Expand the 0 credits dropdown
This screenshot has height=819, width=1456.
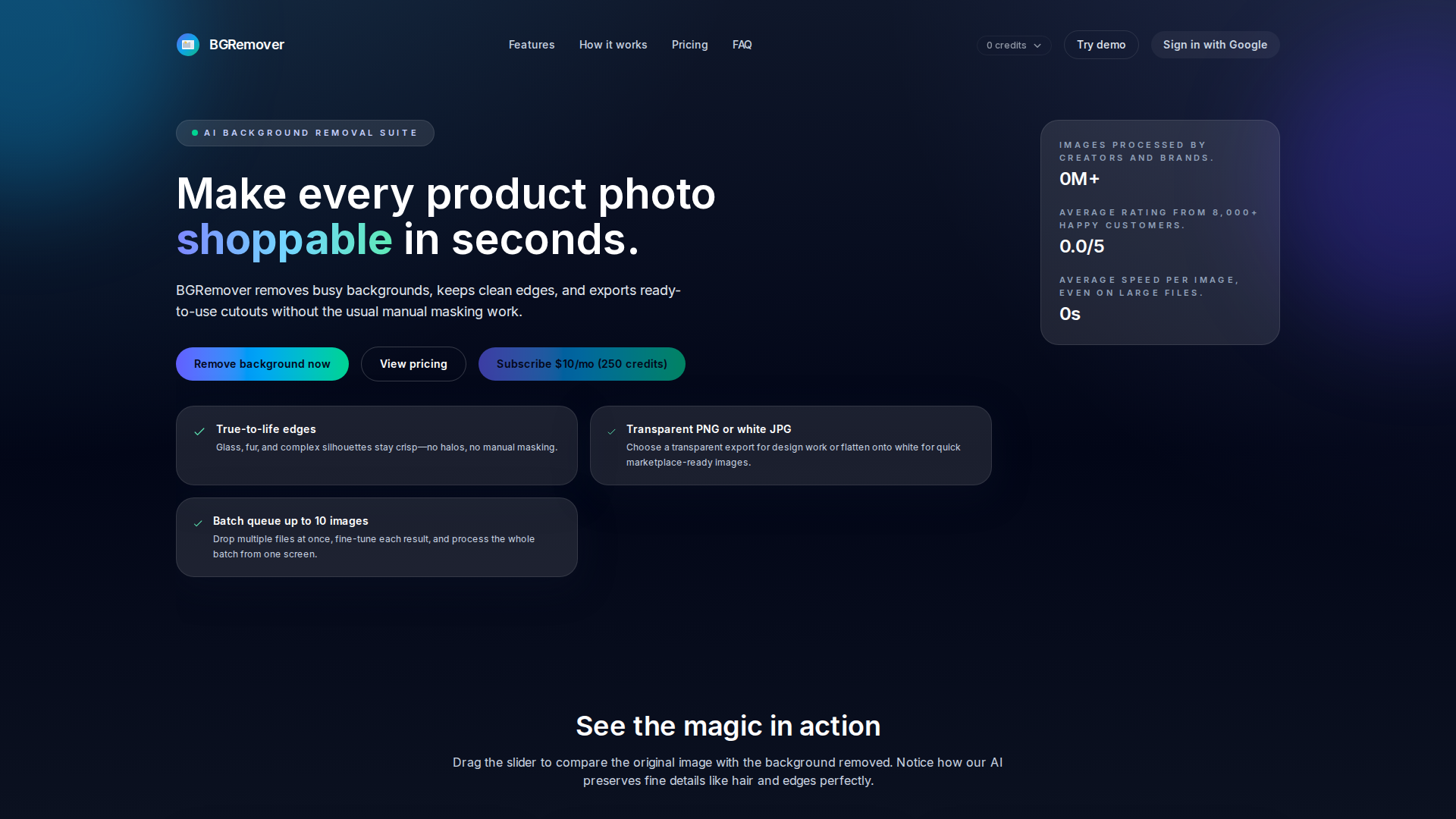1014,45
